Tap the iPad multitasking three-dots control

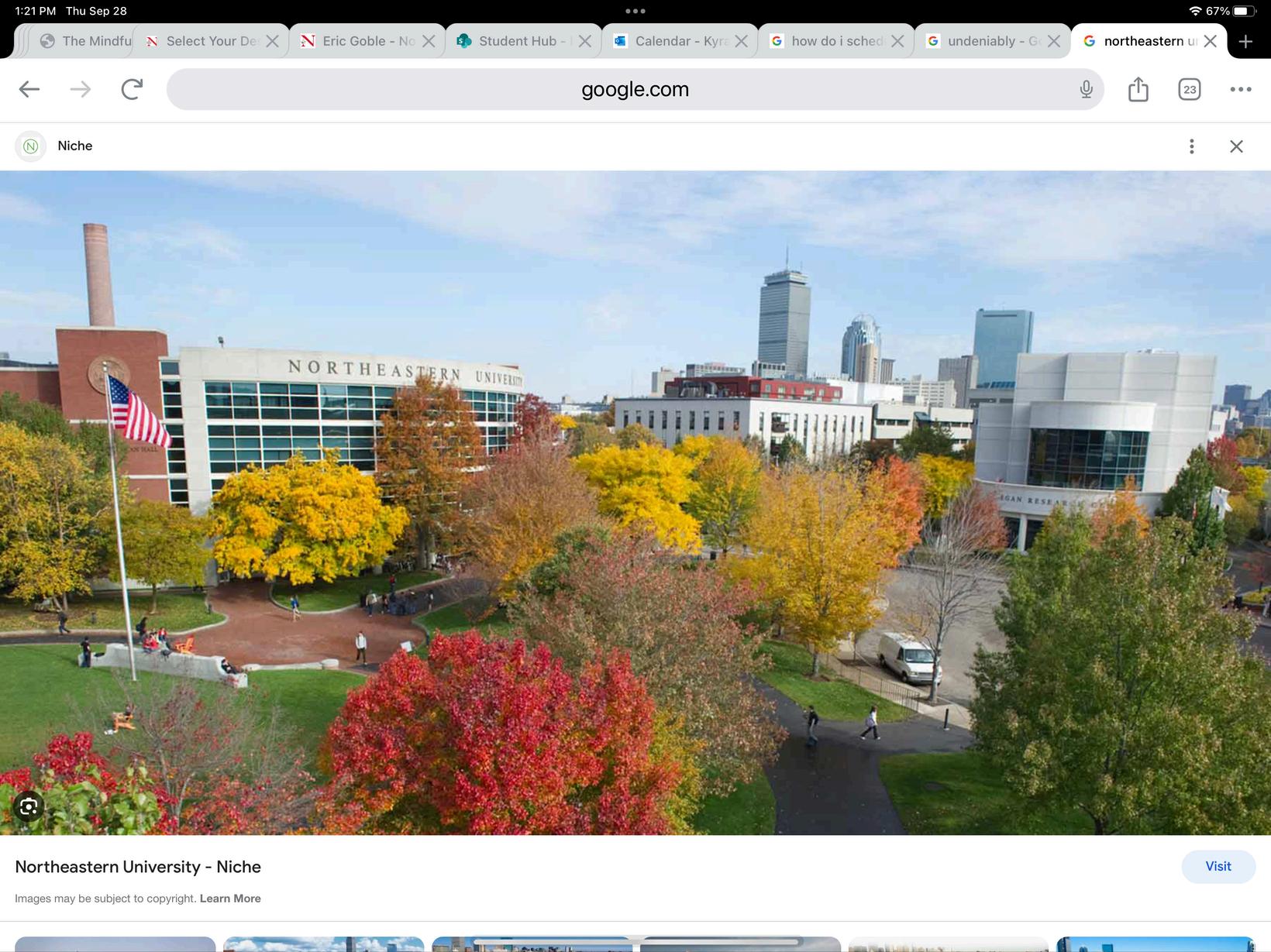click(635, 11)
